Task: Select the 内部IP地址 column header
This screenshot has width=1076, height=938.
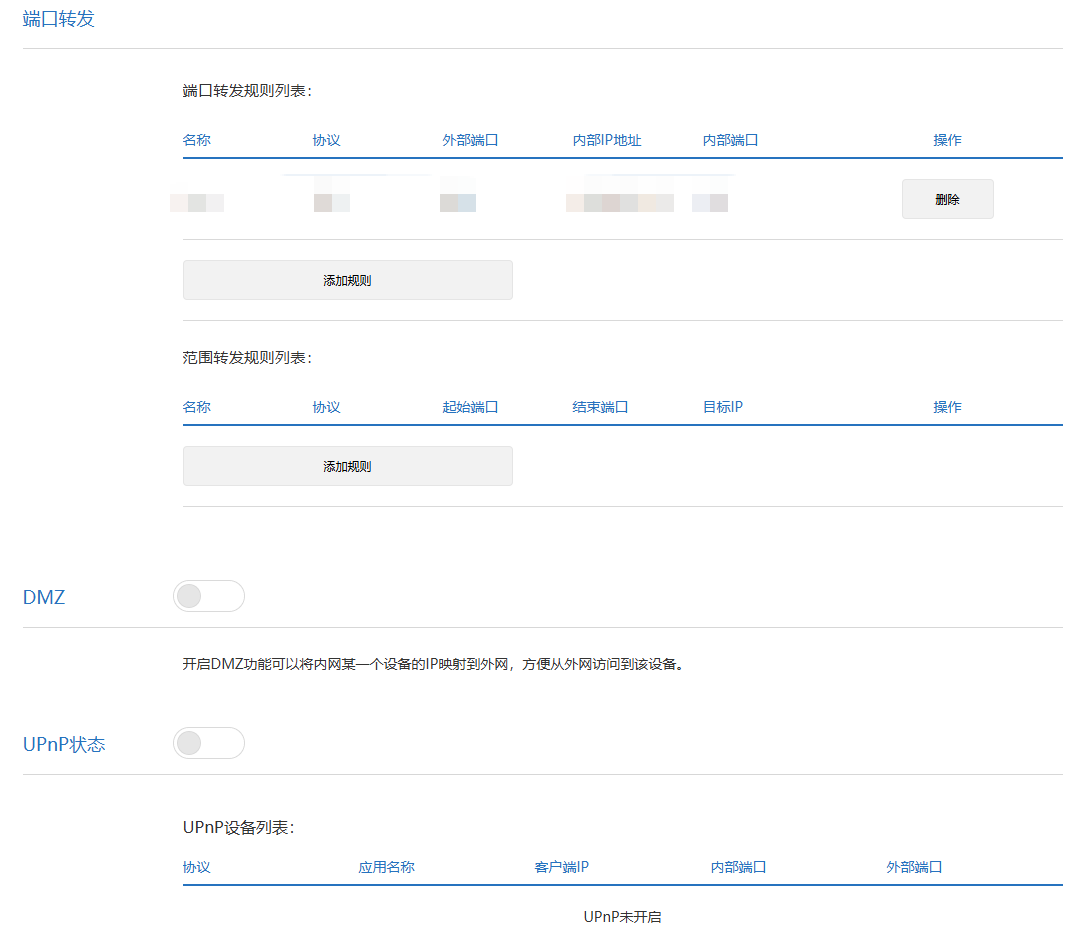Action: [x=606, y=140]
